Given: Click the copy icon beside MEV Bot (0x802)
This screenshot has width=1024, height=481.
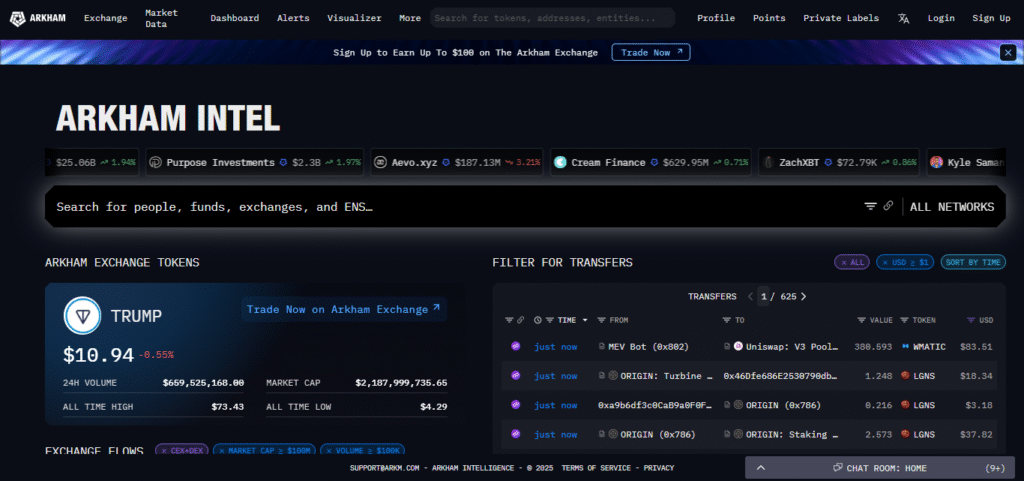Looking at the screenshot, I should 601,347.
